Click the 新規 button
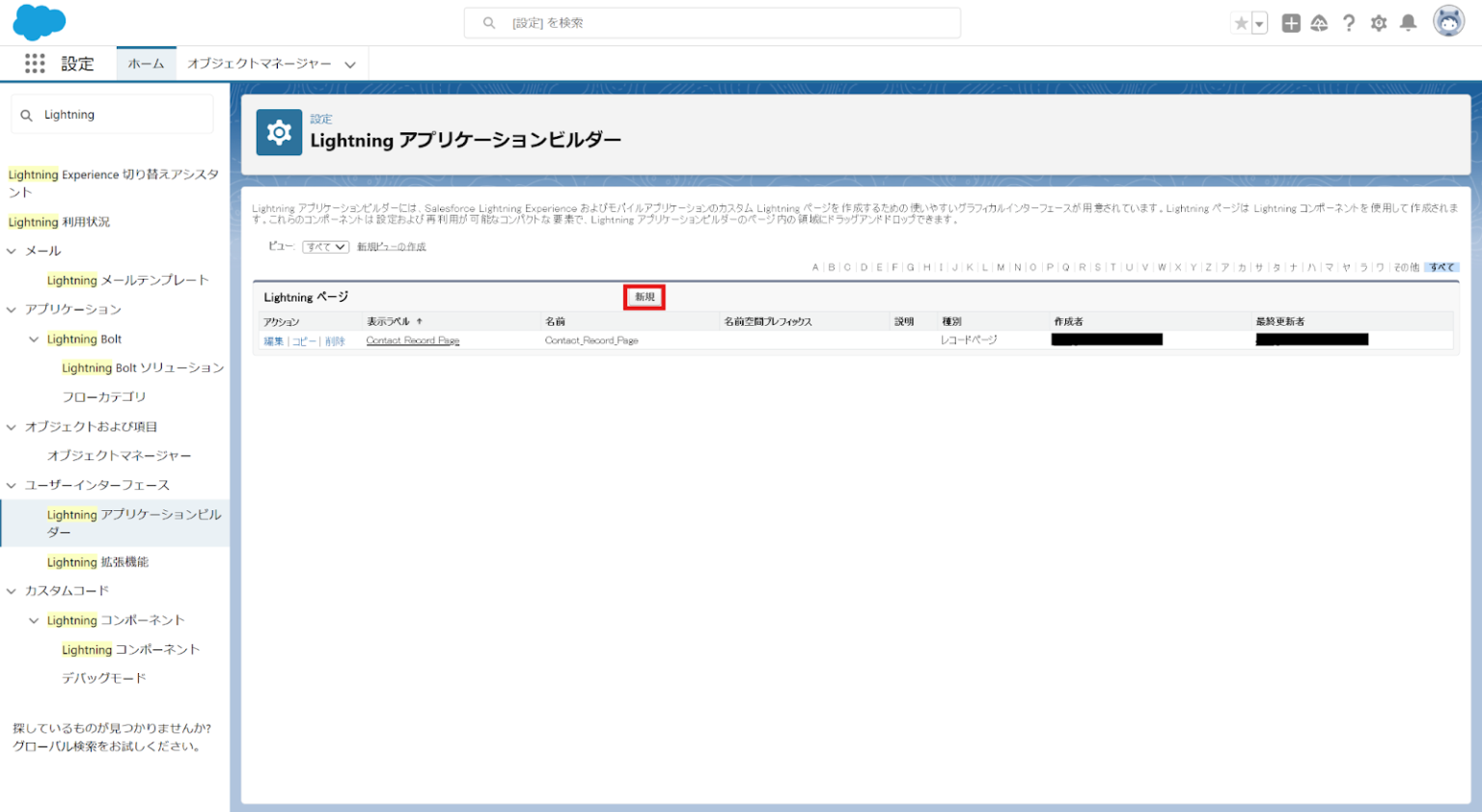 pos(645,298)
